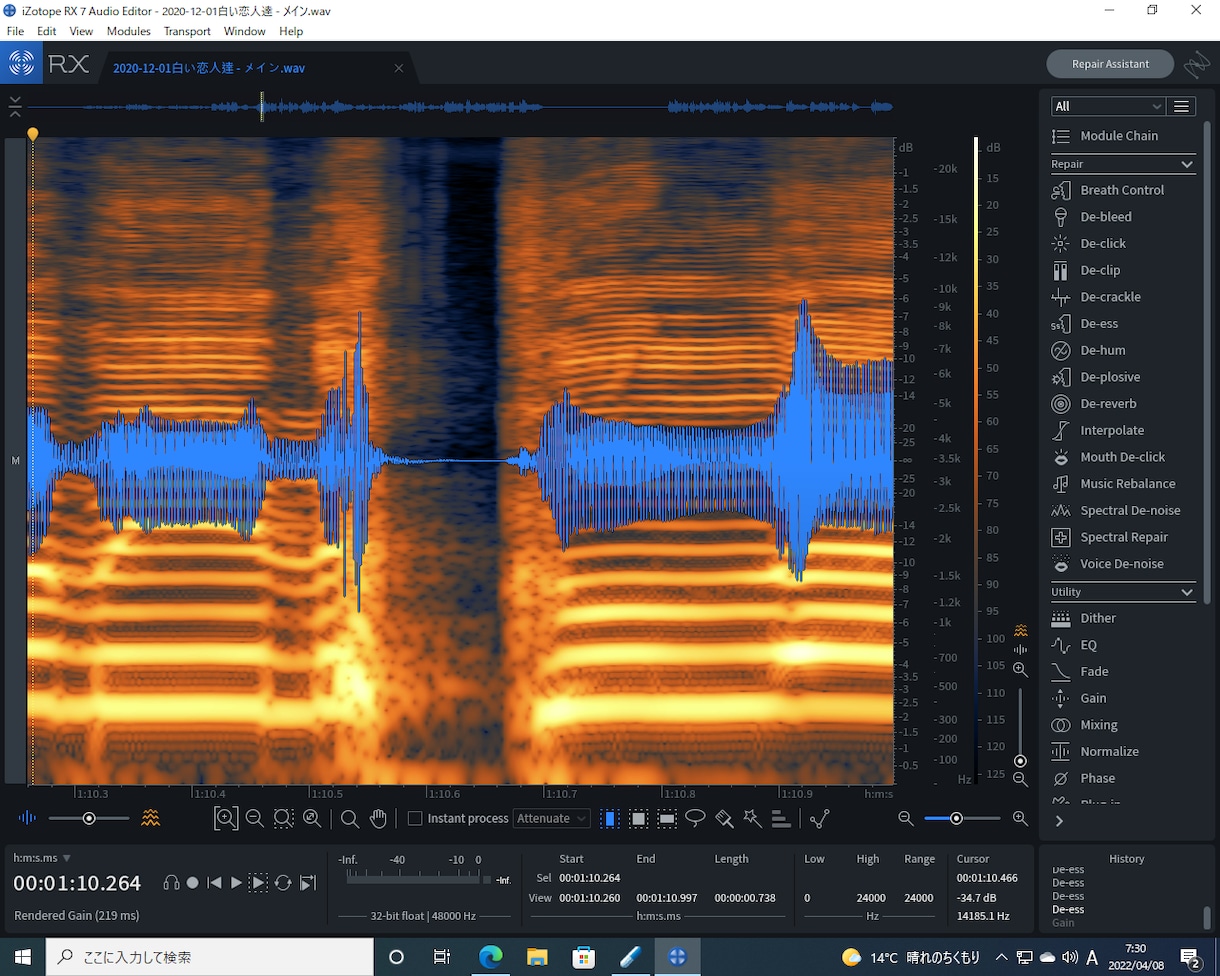Adjust the waveform-spectrogram opacity slider

tap(89, 819)
